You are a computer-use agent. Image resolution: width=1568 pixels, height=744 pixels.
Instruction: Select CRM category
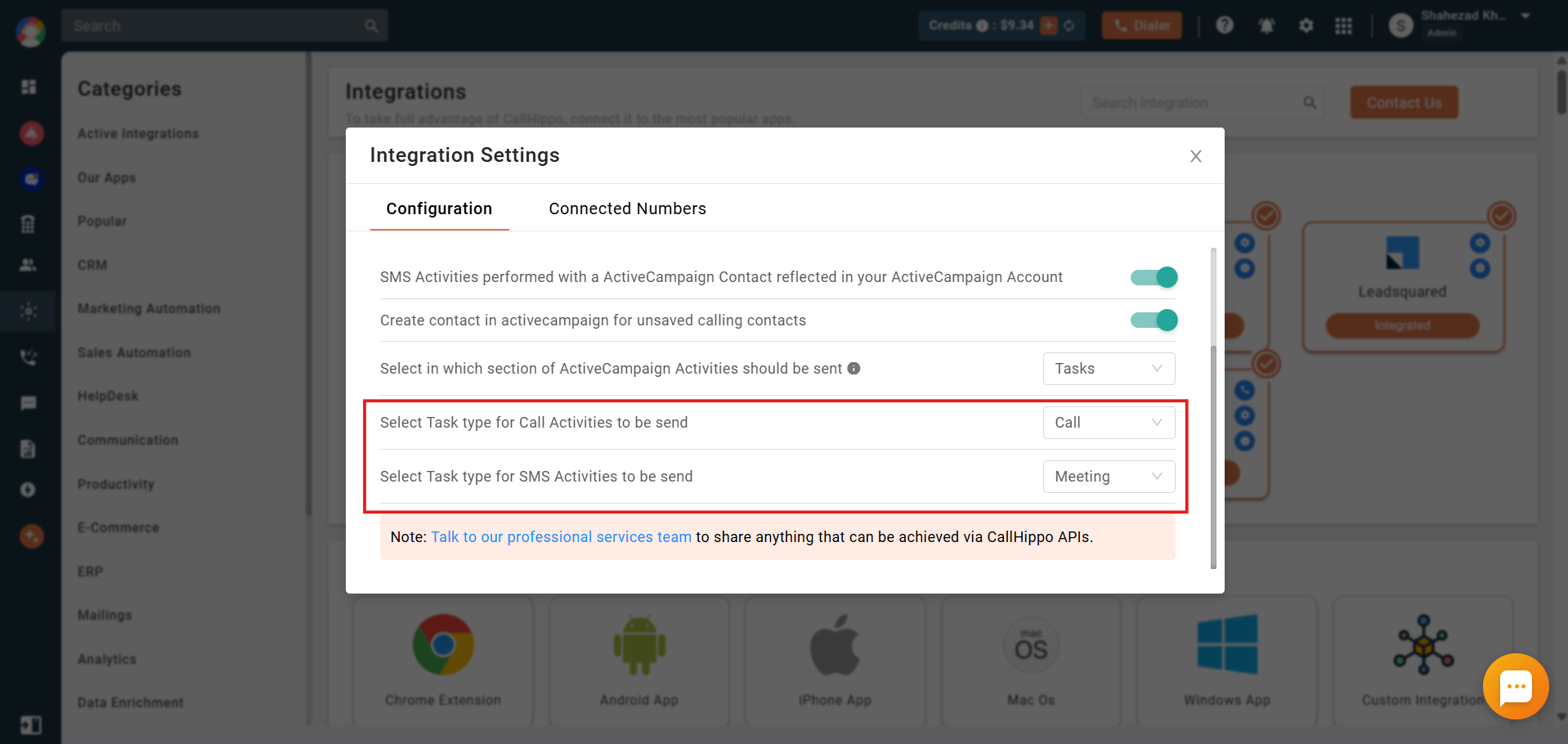click(x=92, y=265)
